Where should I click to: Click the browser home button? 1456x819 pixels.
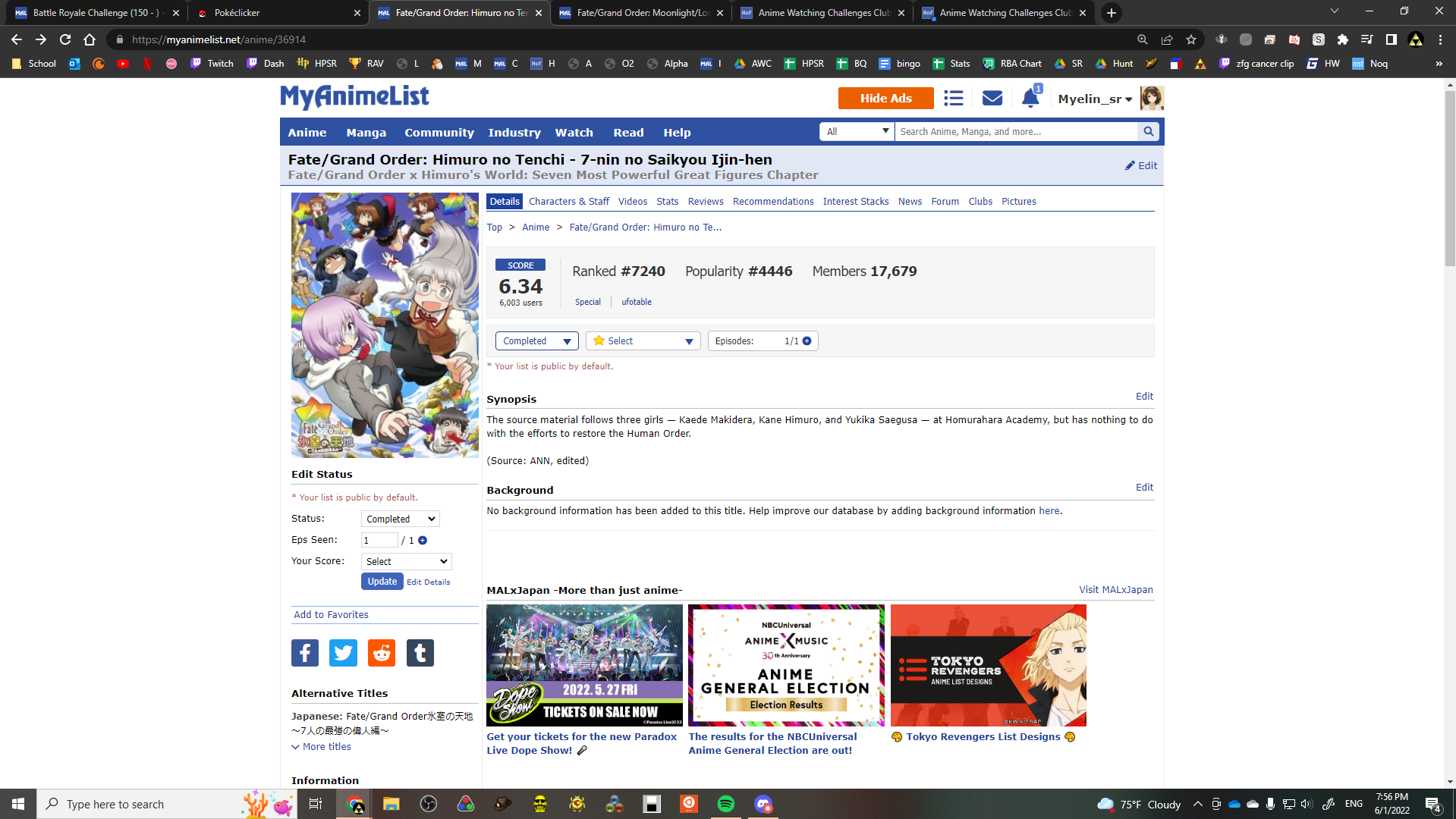point(90,39)
